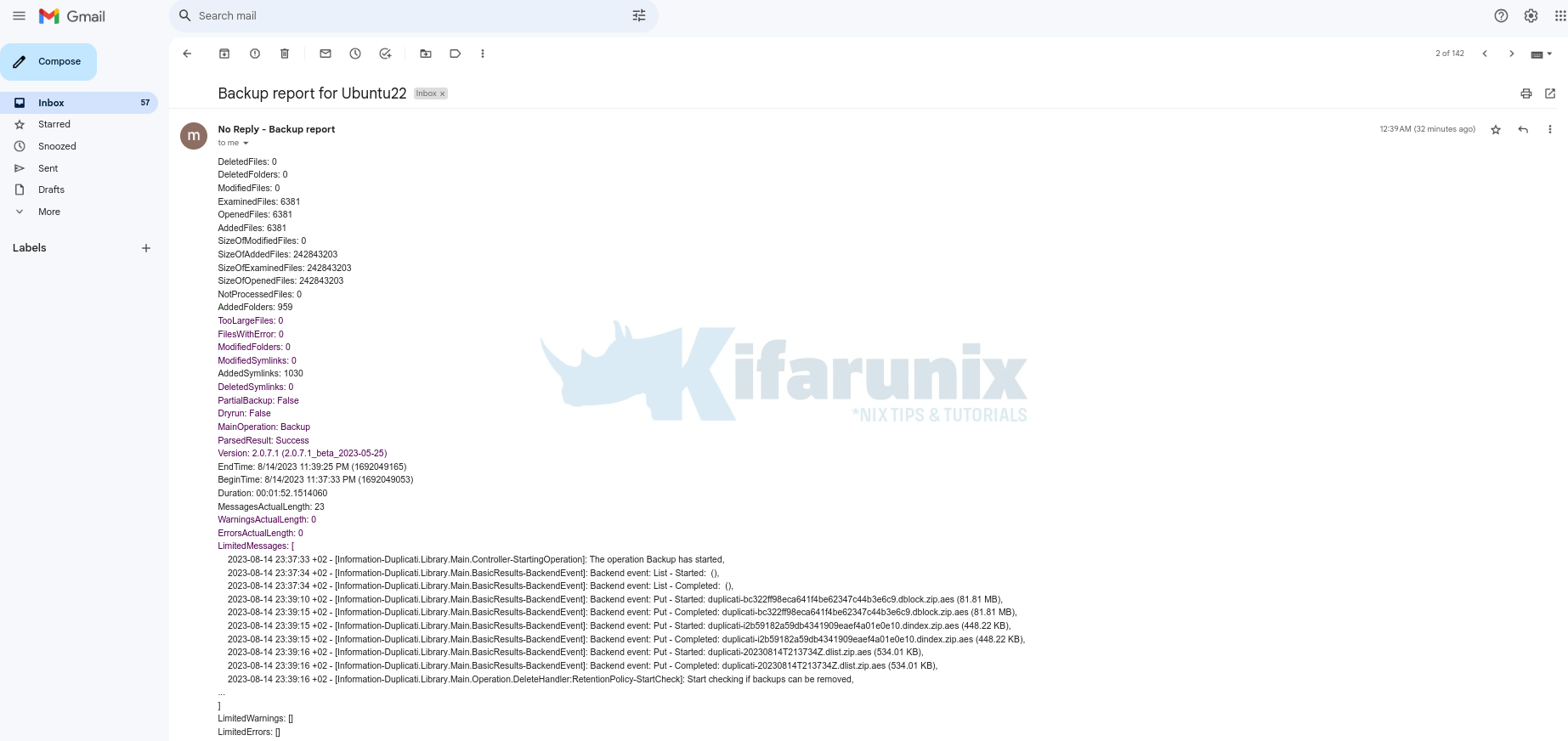The image size is (1568, 741).
Task: Open the toolbar More options menu
Action: (483, 54)
